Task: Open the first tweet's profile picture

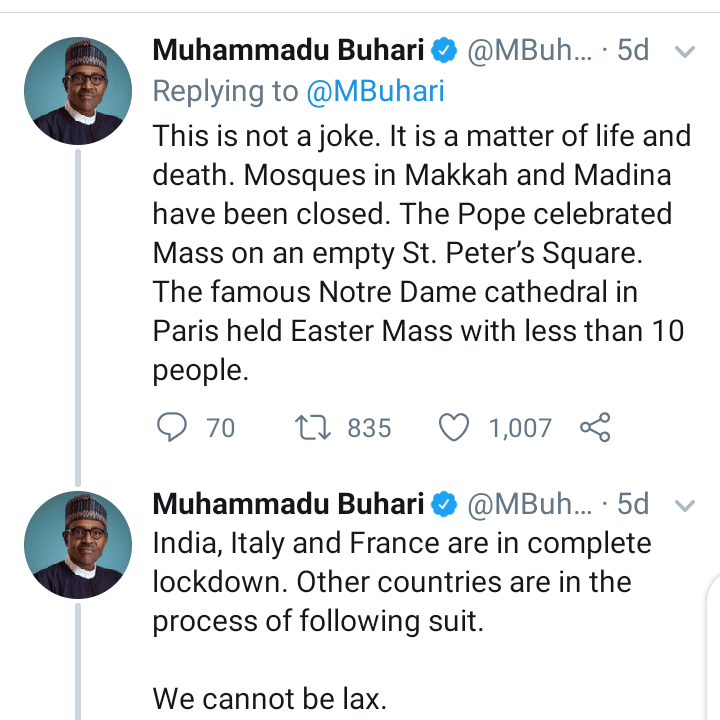Action: coord(78,92)
